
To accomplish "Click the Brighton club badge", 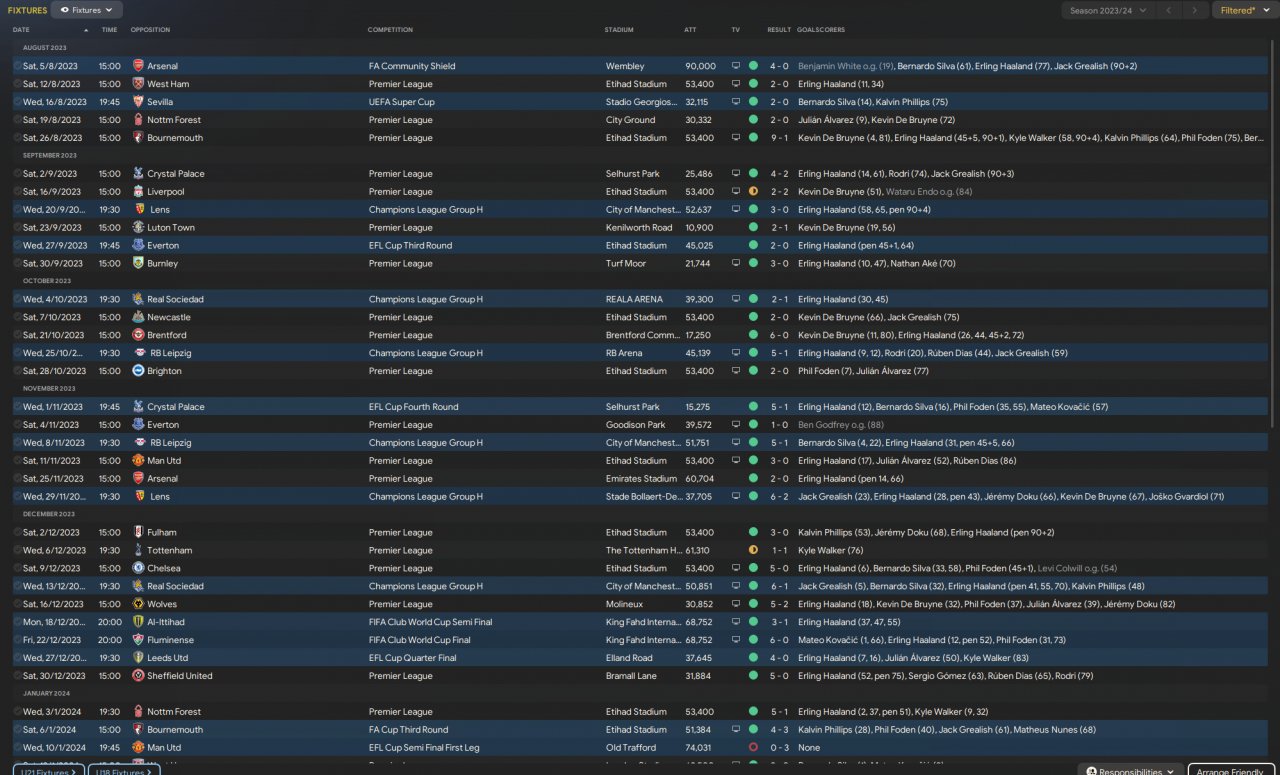I will pyautogui.click(x=138, y=371).
